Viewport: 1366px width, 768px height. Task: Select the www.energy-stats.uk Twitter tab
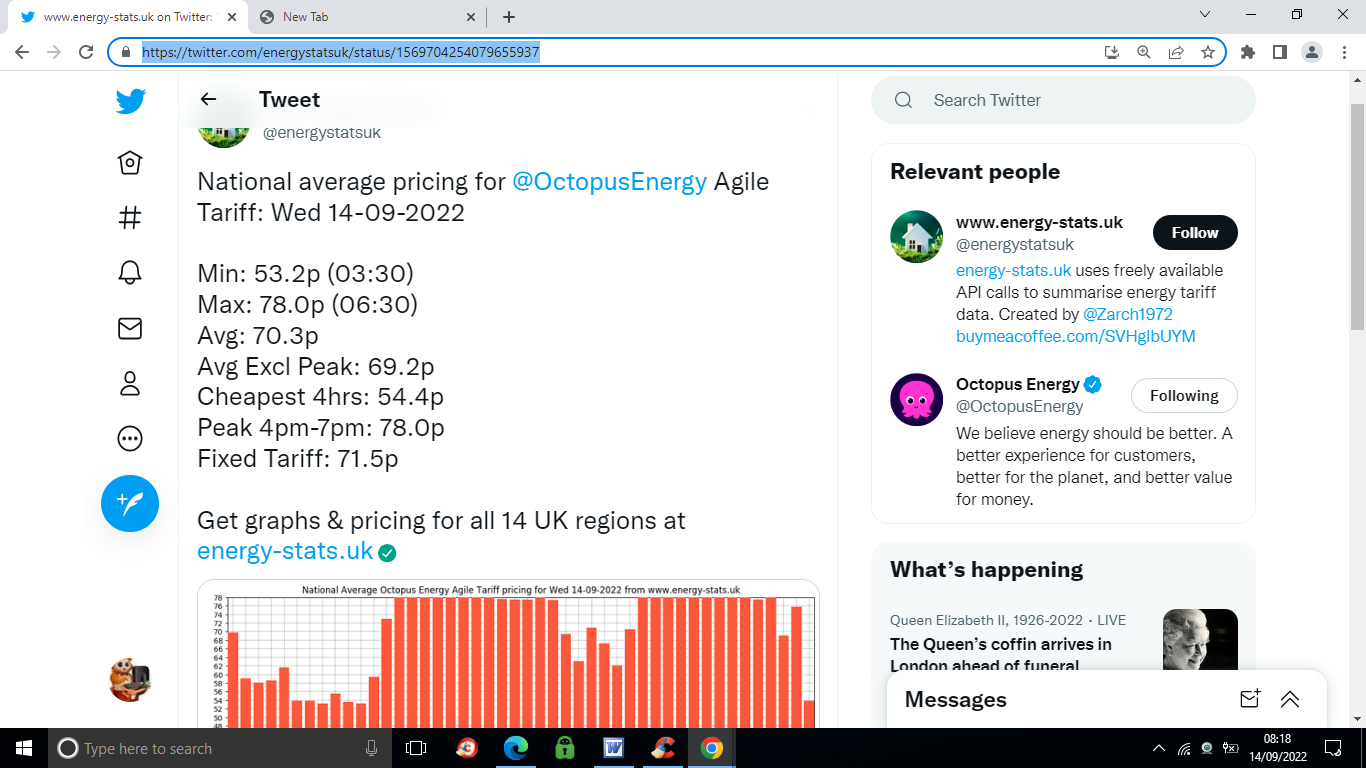125,16
